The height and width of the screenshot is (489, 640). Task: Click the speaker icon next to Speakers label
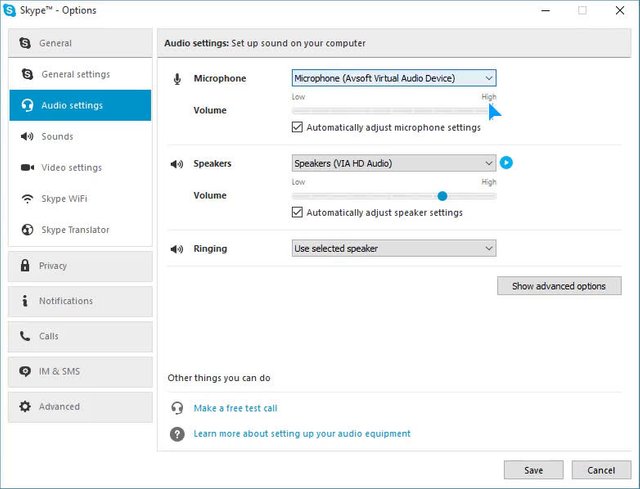click(x=177, y=164)
